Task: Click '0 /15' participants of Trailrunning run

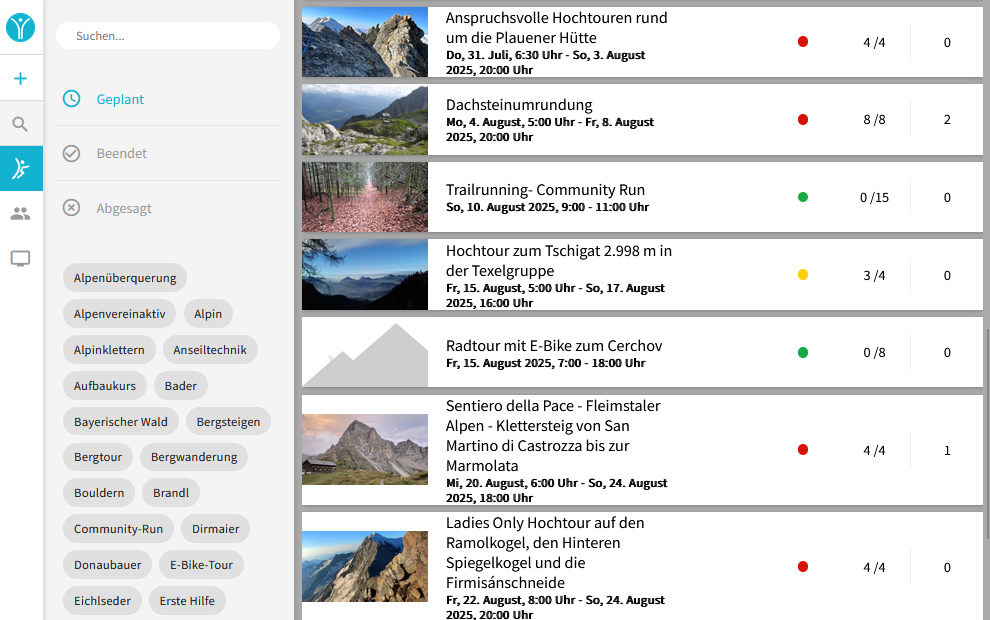Action: point(874,198)
